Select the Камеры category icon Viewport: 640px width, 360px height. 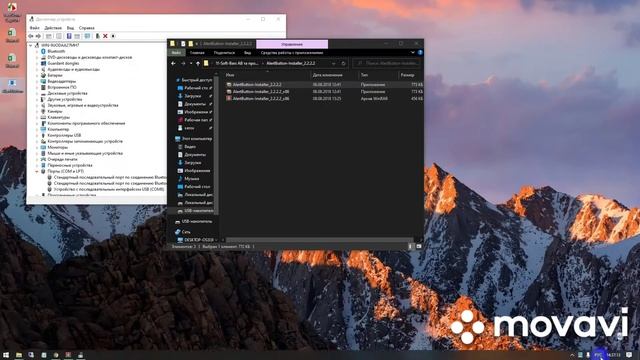(43, 111)
